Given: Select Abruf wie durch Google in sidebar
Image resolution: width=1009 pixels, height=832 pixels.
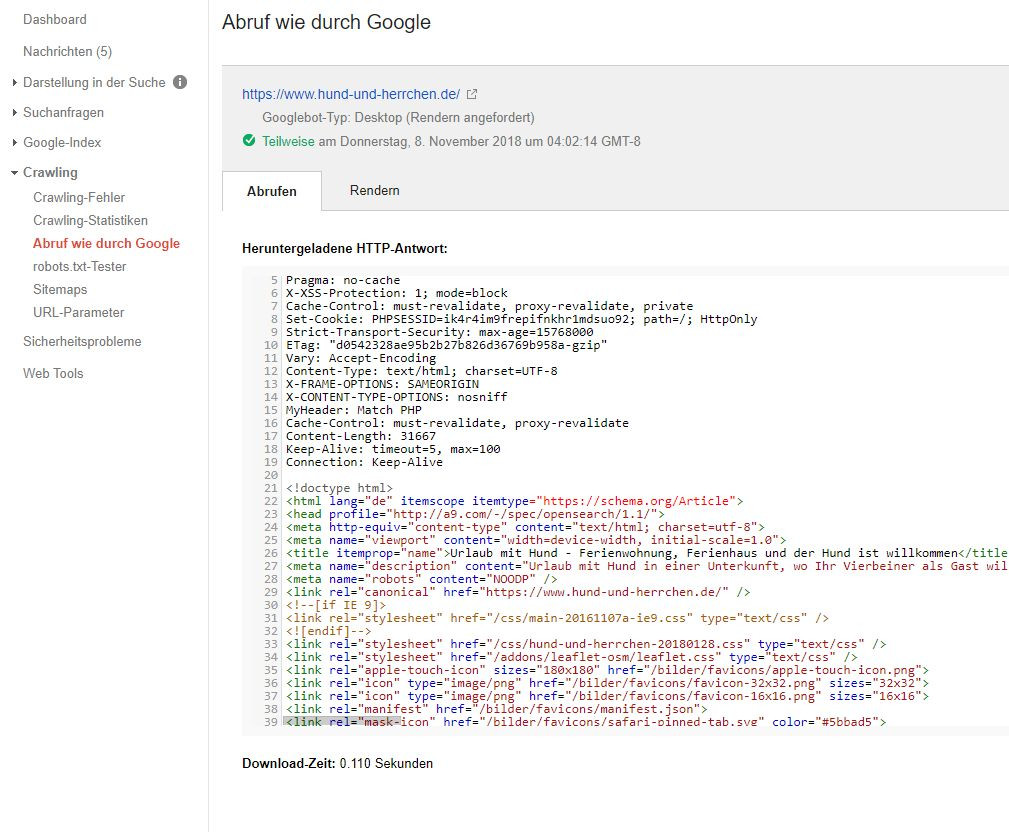Looking at the screenshot, I should [x=106, y=243].
